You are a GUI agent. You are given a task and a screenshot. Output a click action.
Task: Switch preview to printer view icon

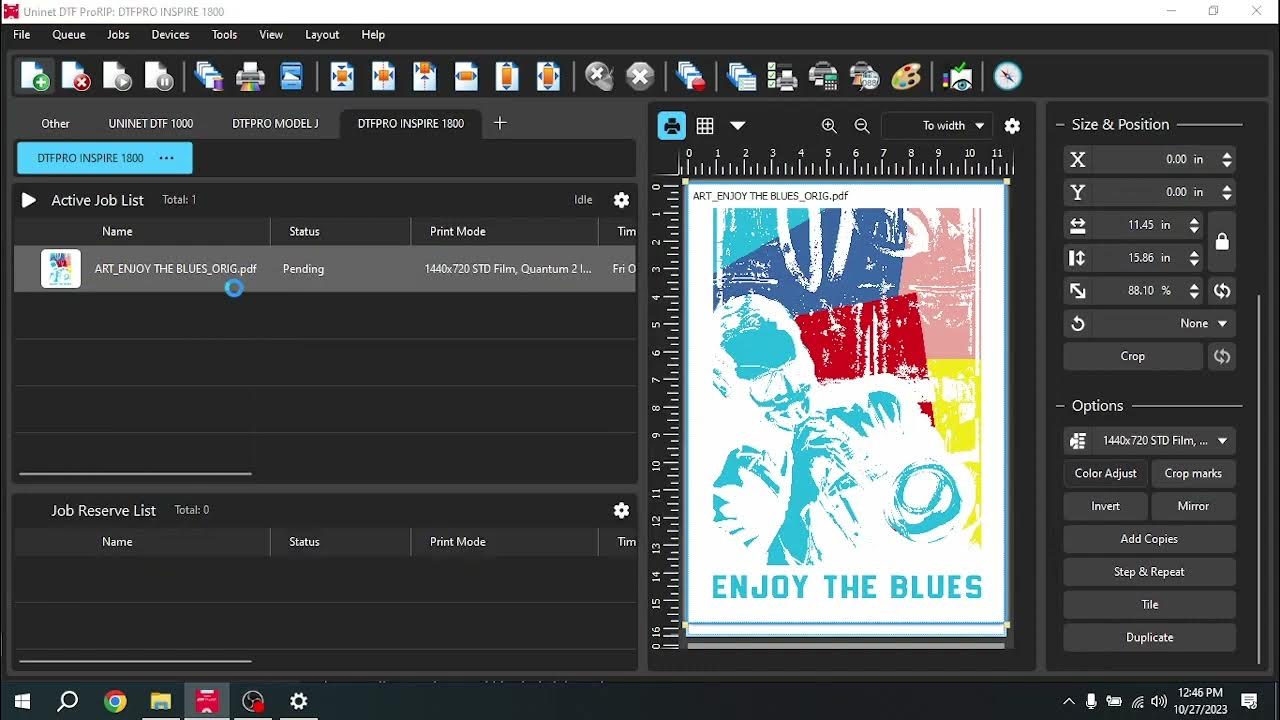[672, 125]
